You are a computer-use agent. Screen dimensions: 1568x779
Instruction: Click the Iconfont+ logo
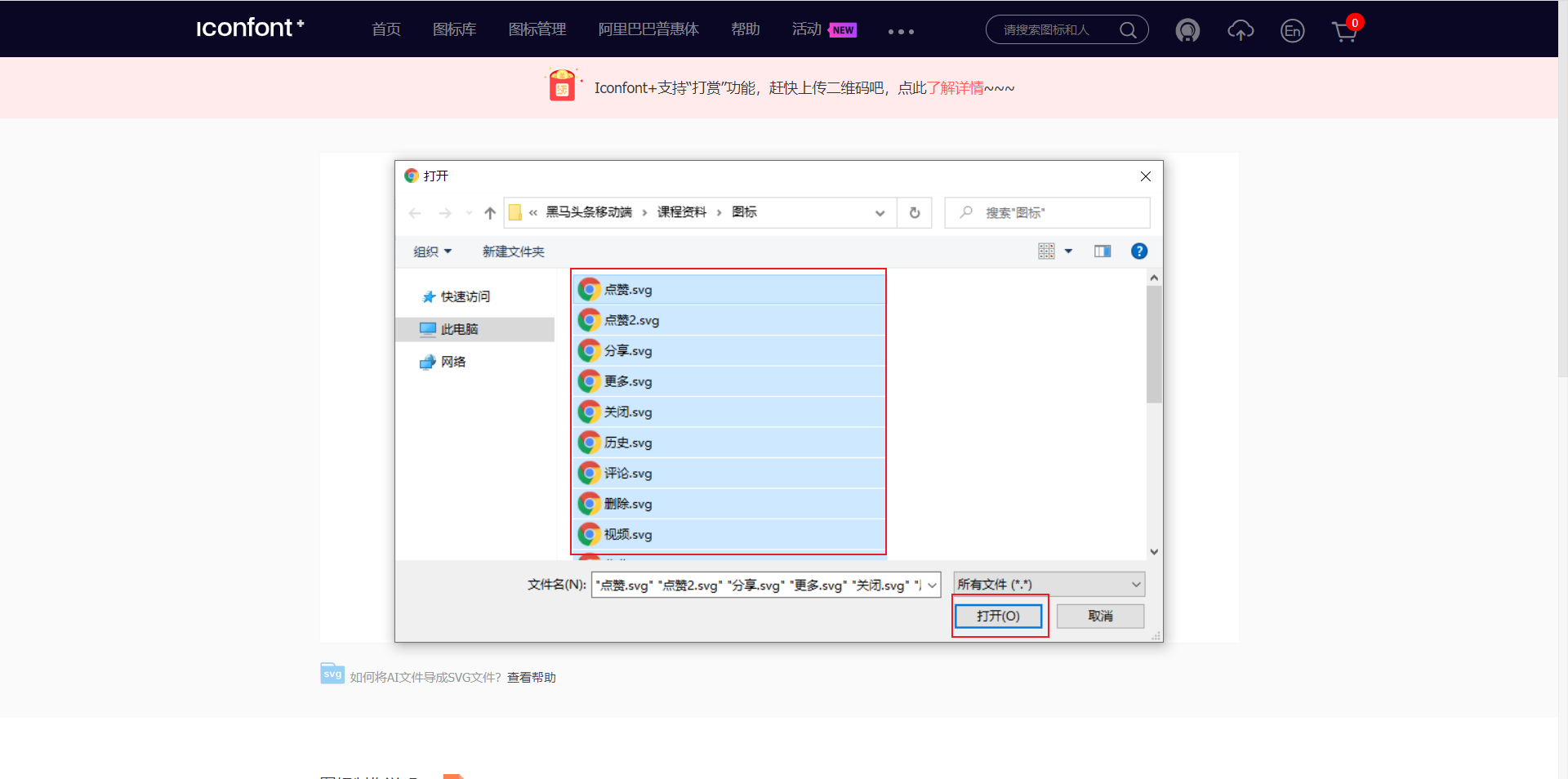(250, 28)
